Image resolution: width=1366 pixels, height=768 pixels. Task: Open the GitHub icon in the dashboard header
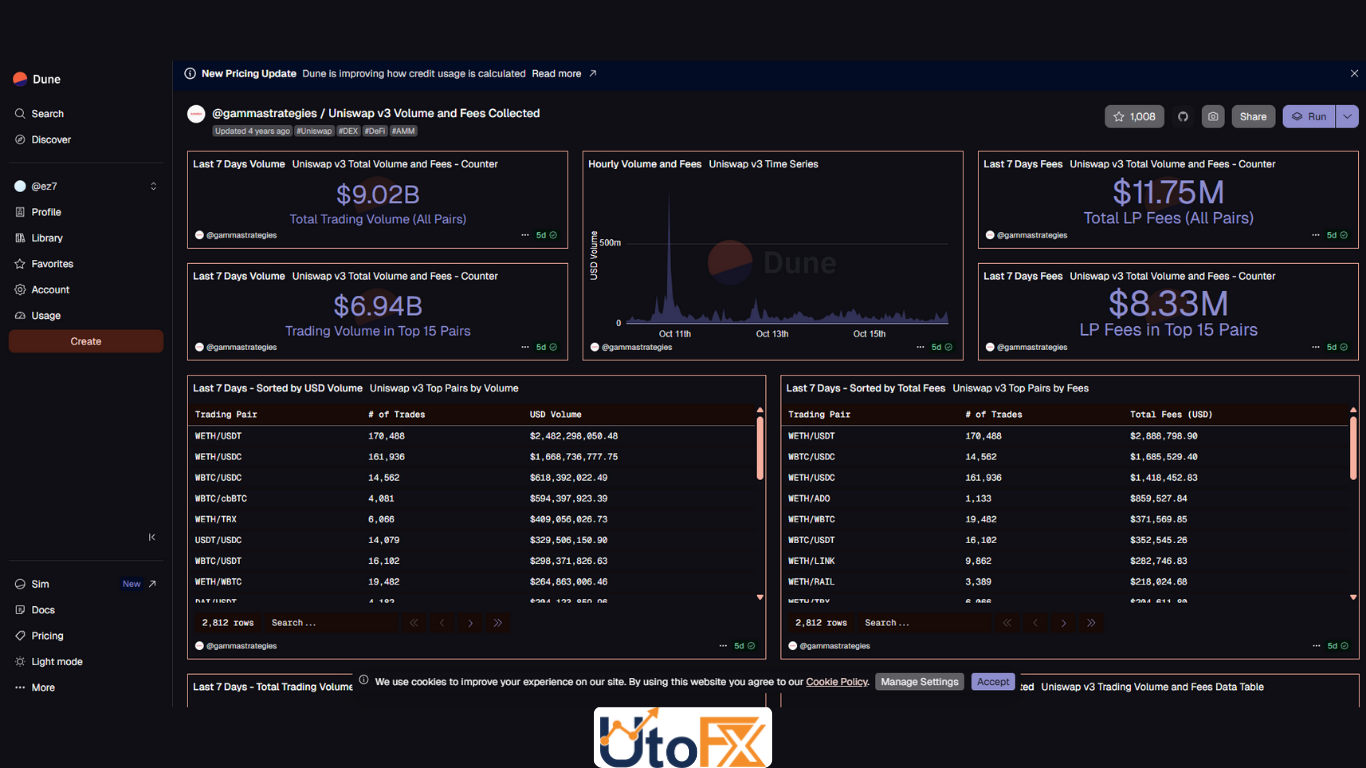pos(1183,117)
